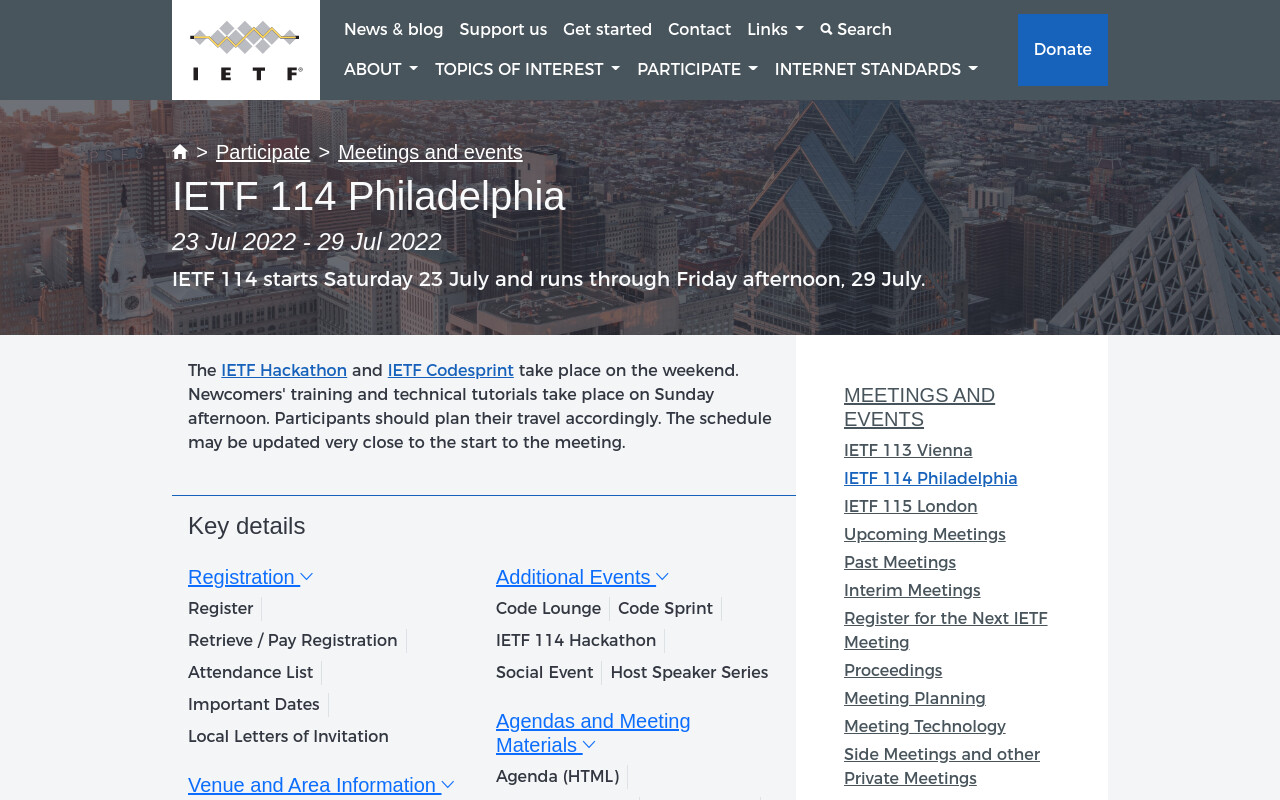Open IETF 114 Hackathon link
The image size is (1280, 800).
(576, 641)
